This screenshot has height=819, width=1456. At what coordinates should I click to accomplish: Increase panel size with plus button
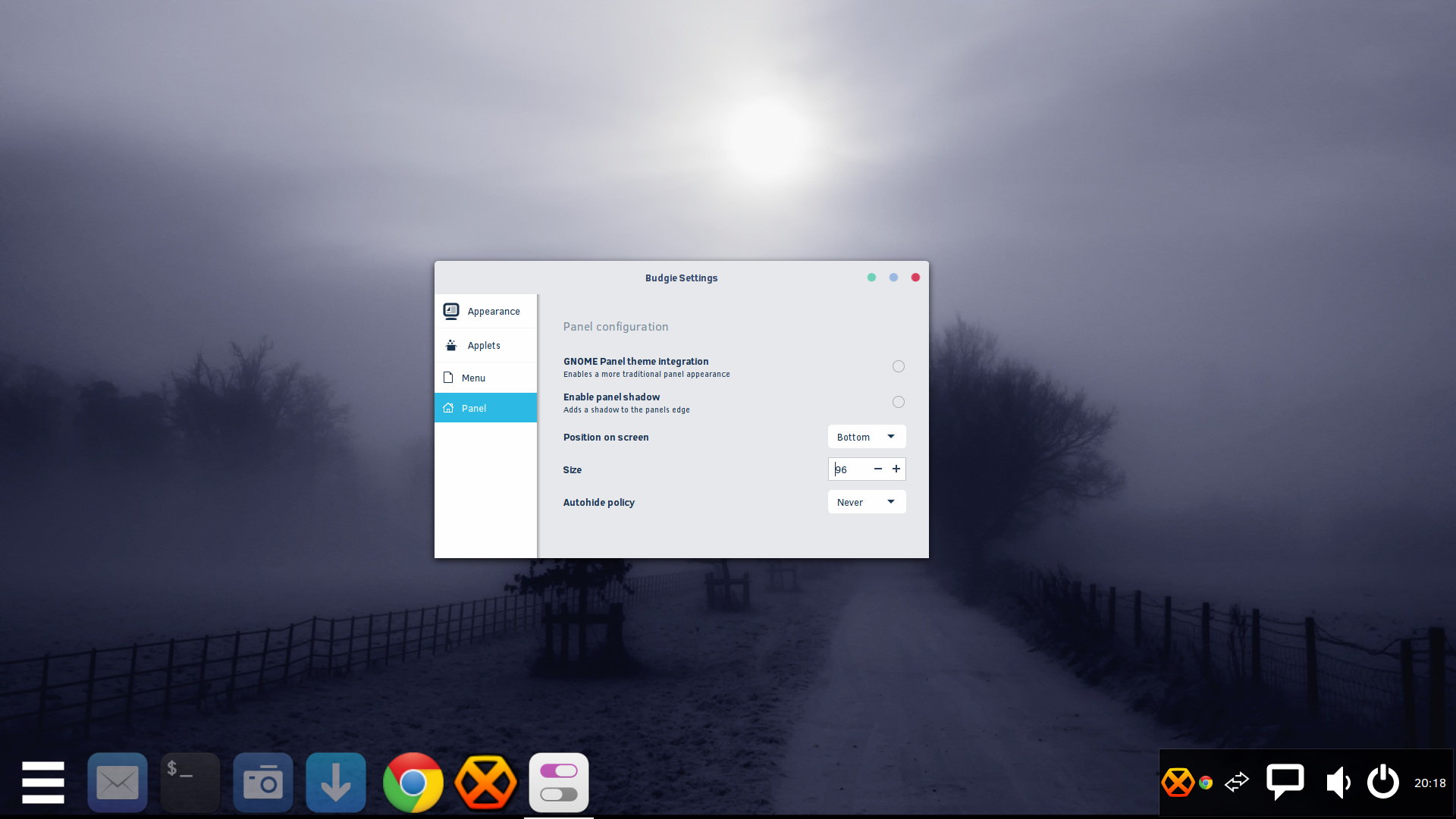896,469
